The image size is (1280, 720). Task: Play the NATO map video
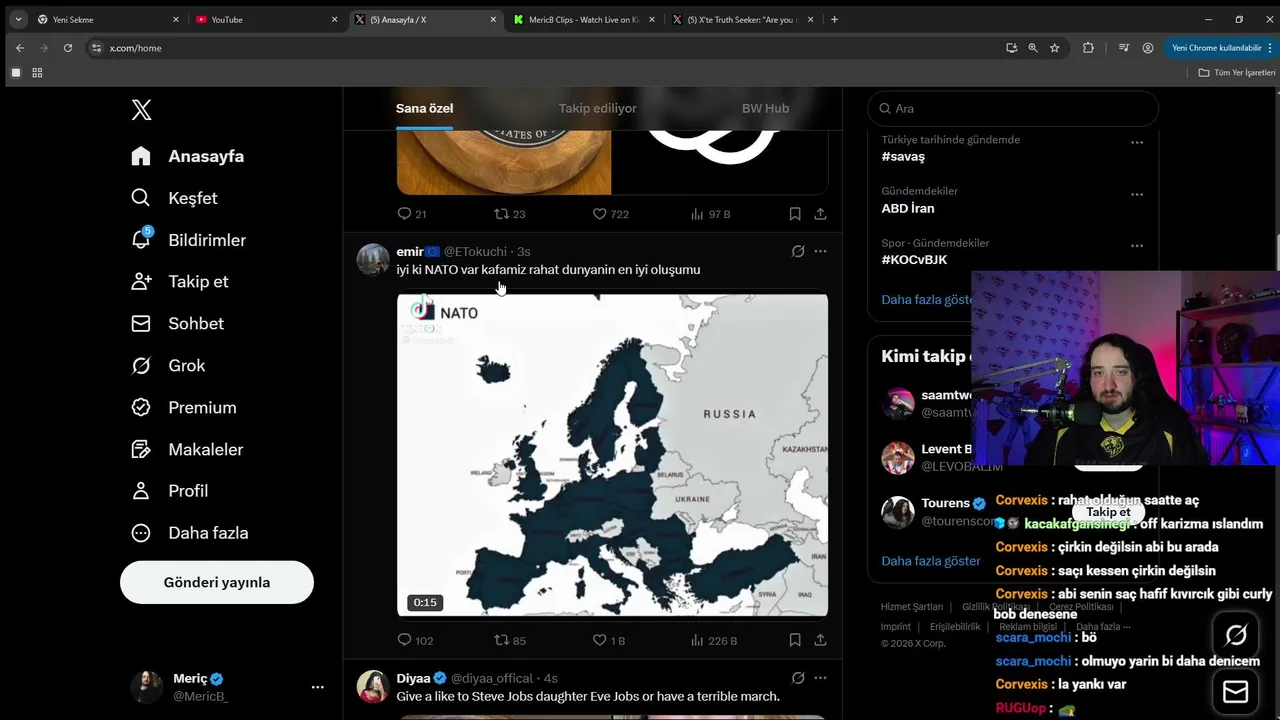(x=612, y=455)
